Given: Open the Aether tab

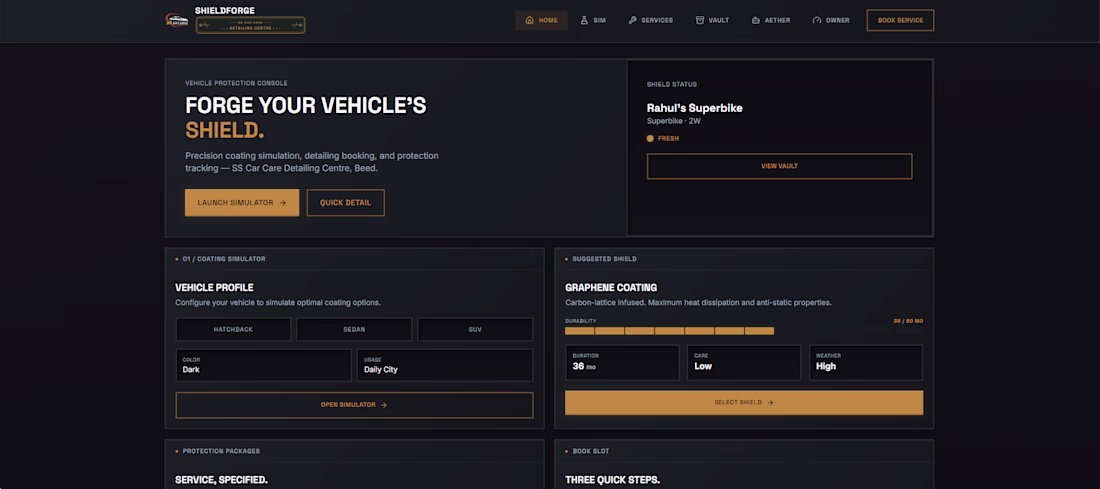Looking at the screenshot, I should (770, 20).
